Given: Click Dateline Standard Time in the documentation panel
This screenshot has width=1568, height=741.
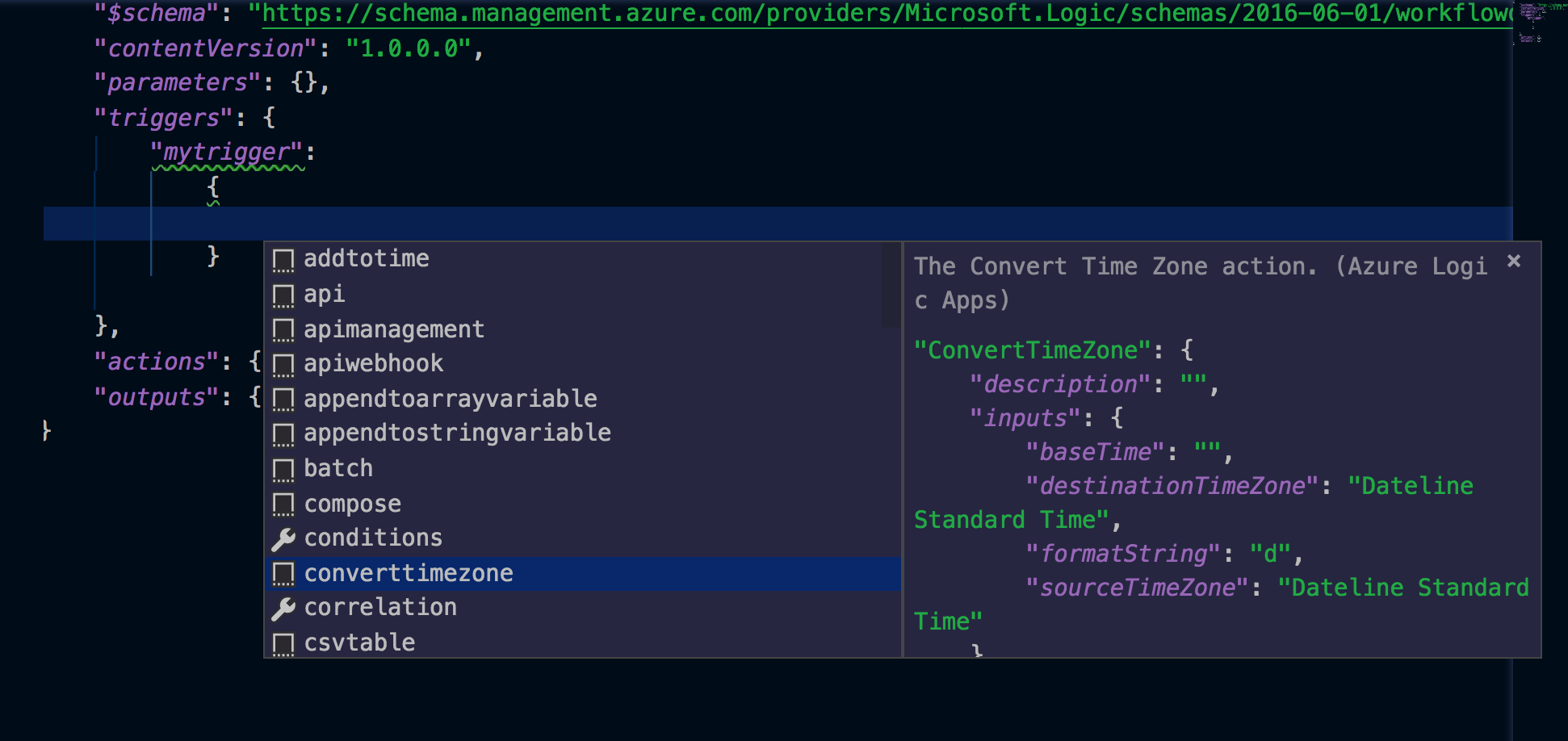Looking at the screenshot, I should (x=1409, y=486).
